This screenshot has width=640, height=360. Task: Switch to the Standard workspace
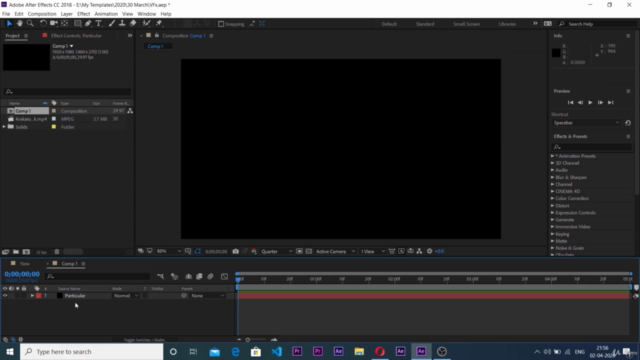pos(425,24)
